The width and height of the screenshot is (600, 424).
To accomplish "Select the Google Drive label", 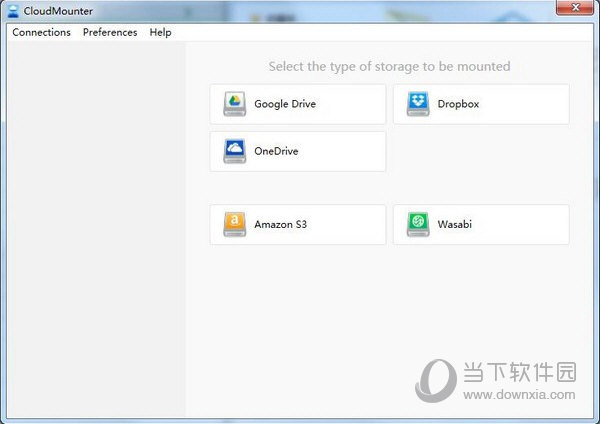I will [x=285, y=104].
